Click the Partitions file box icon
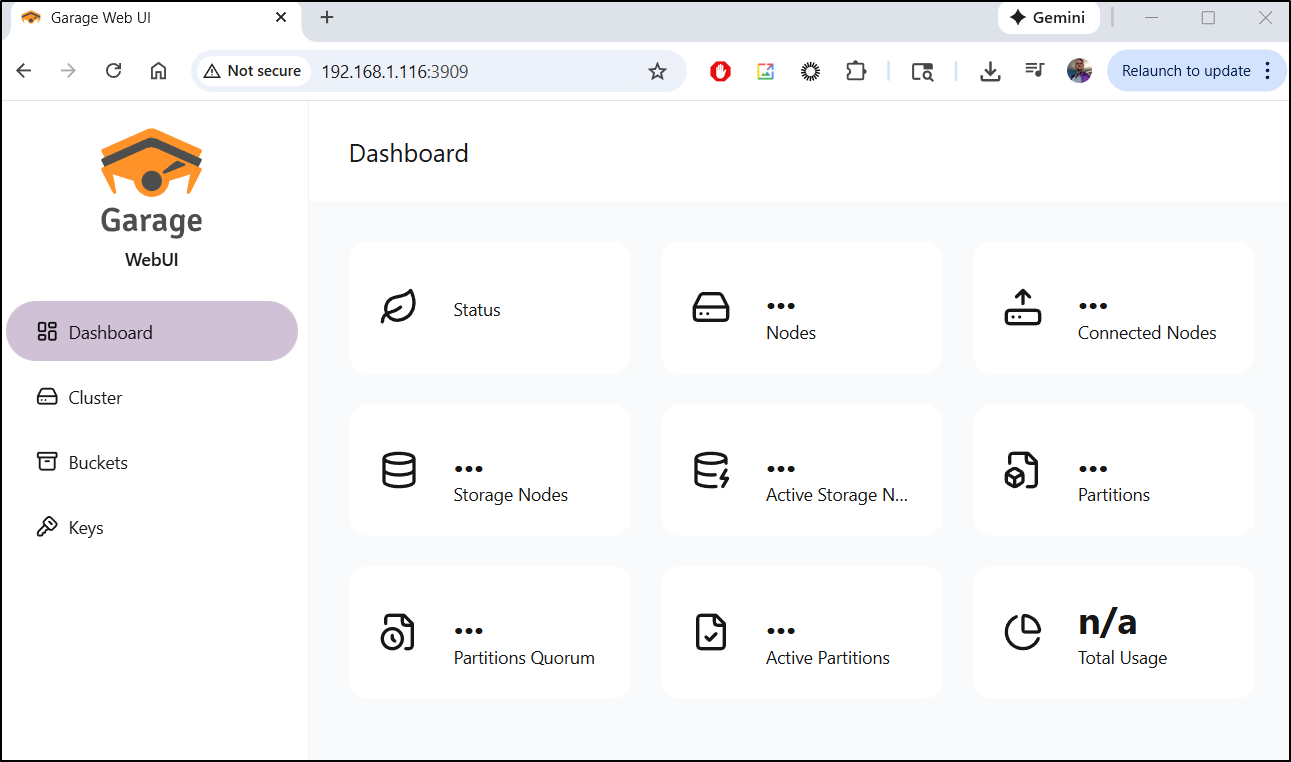1291x762 pixels. click(x=1022, y=470)
